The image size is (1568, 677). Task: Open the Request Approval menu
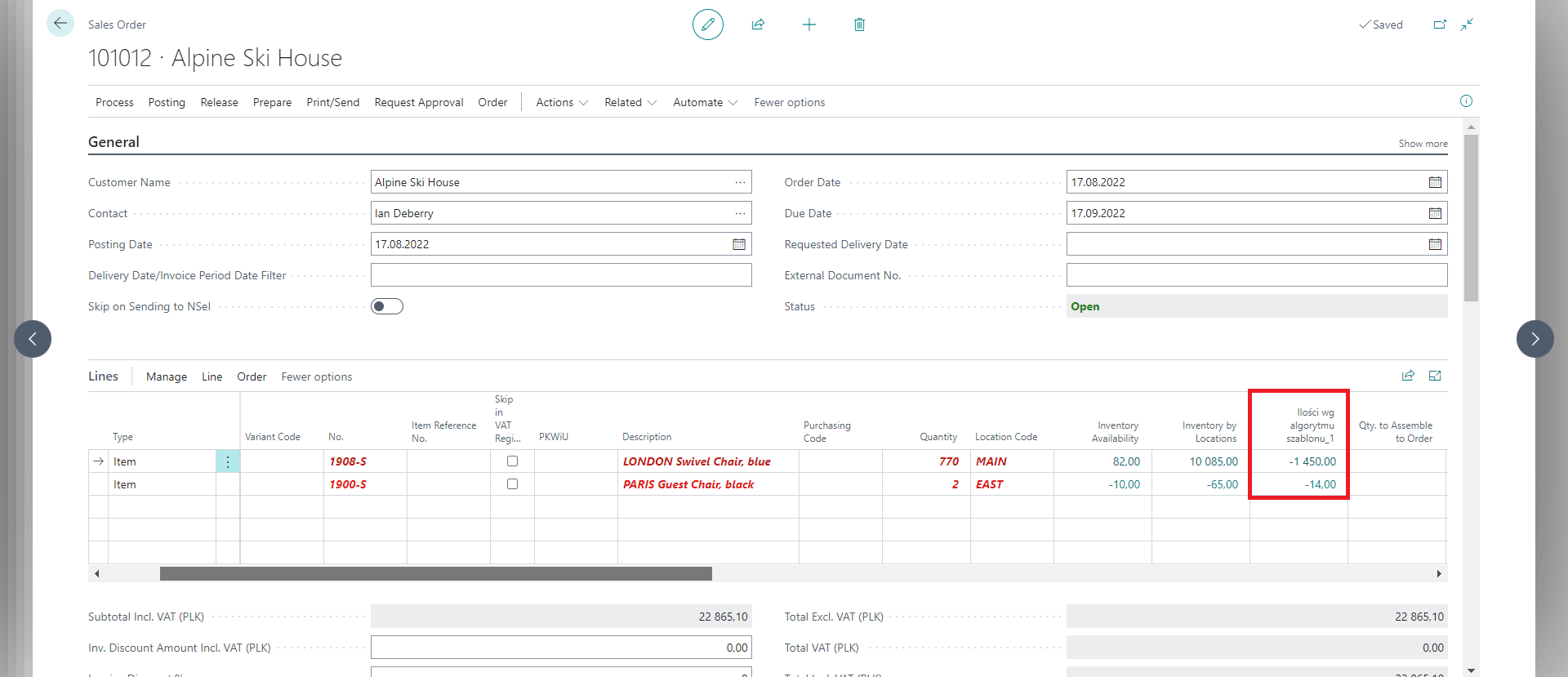coord(419,102)
